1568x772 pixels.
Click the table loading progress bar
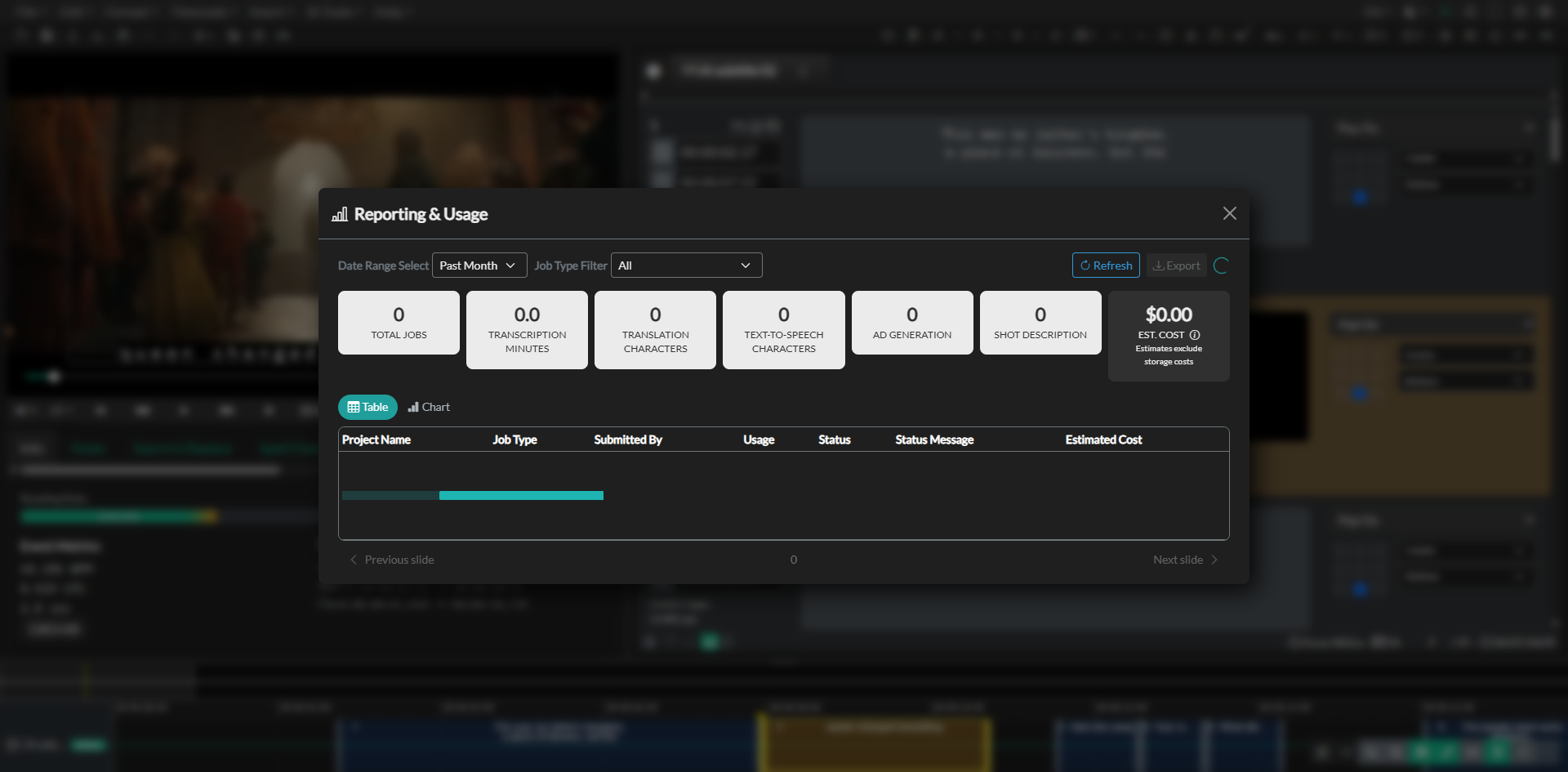coord(473,495)
